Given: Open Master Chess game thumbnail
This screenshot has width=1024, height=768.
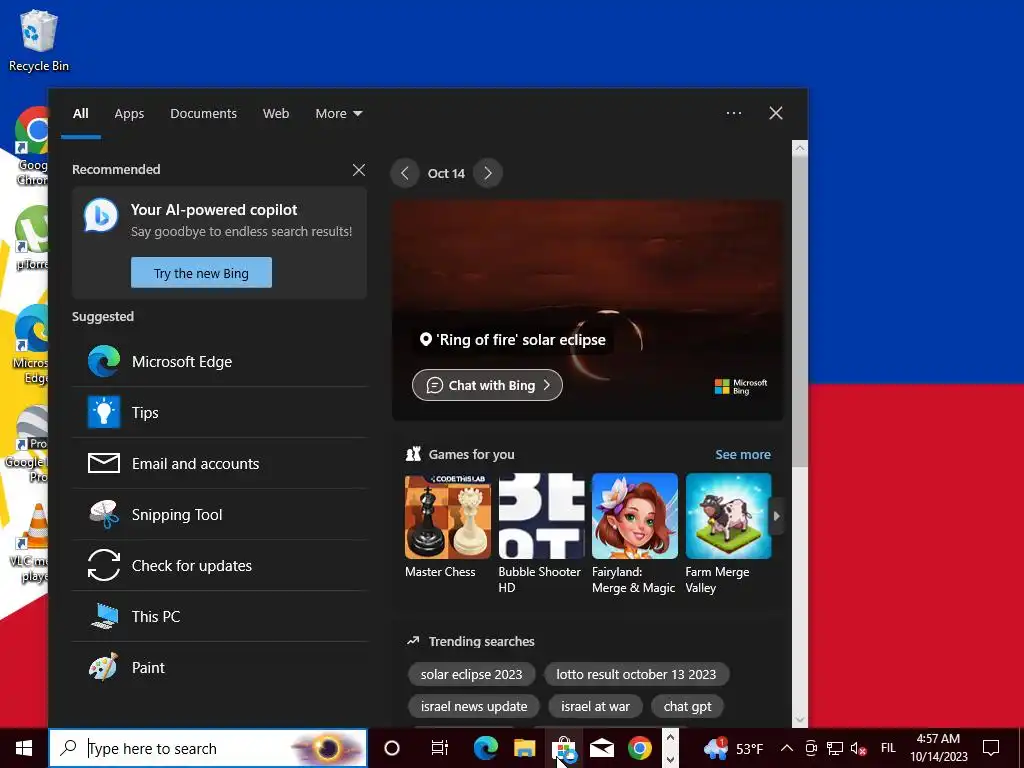Looking at the screenshot, I should (447, 516).
